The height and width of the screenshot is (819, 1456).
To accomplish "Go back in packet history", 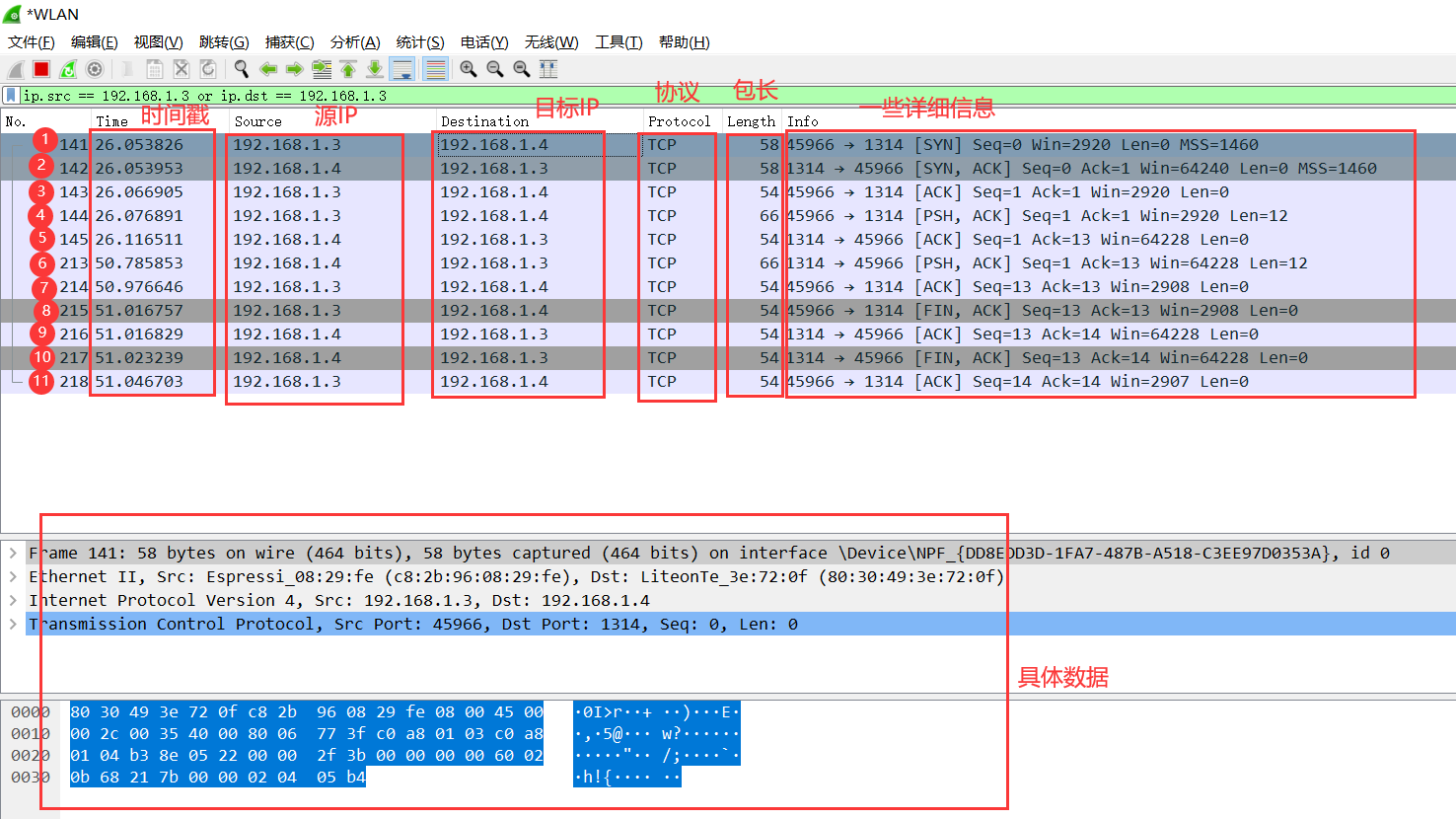I will click(268, 69).
